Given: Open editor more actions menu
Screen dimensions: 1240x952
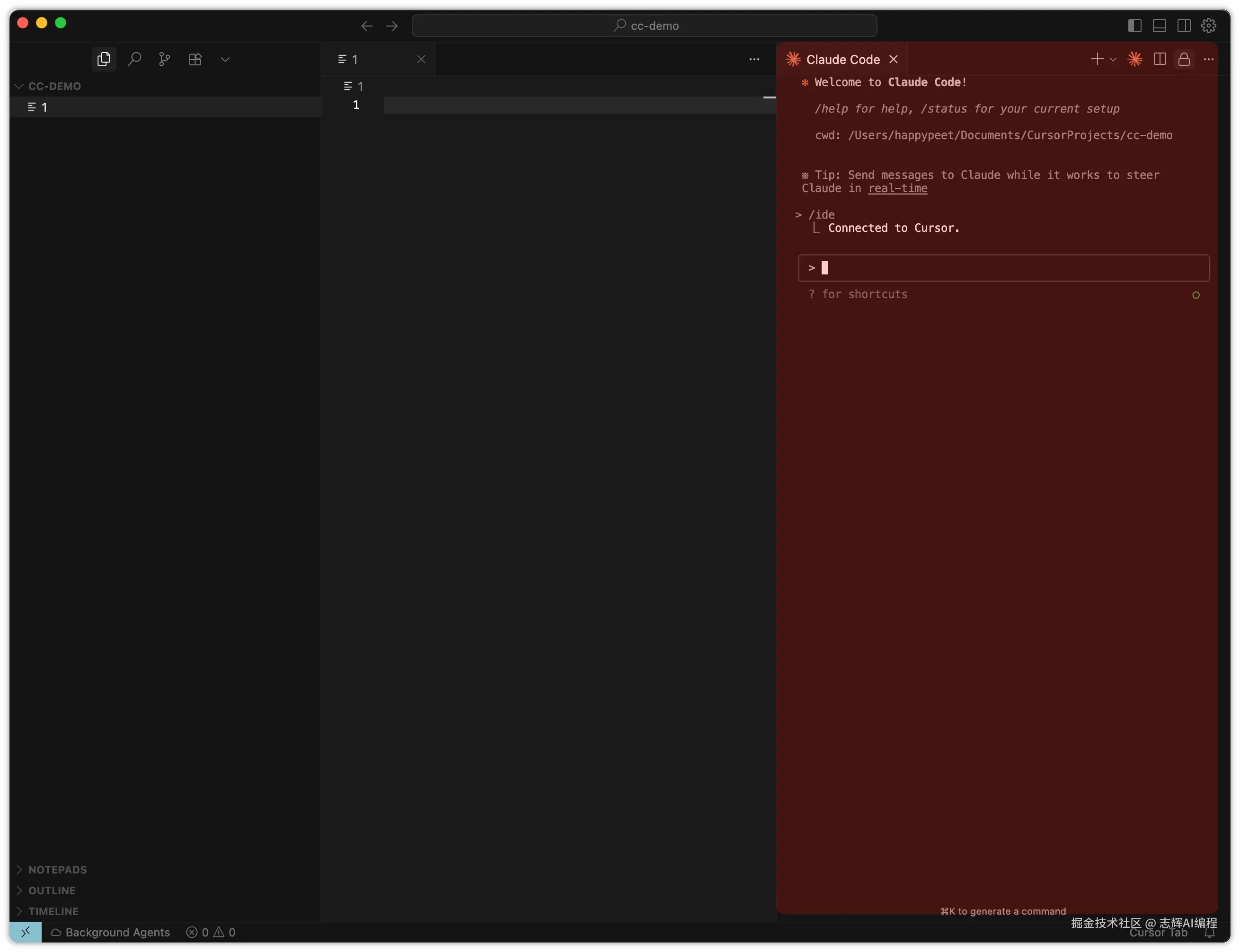Looking at the screenshot, I should [x=754, y=59].
